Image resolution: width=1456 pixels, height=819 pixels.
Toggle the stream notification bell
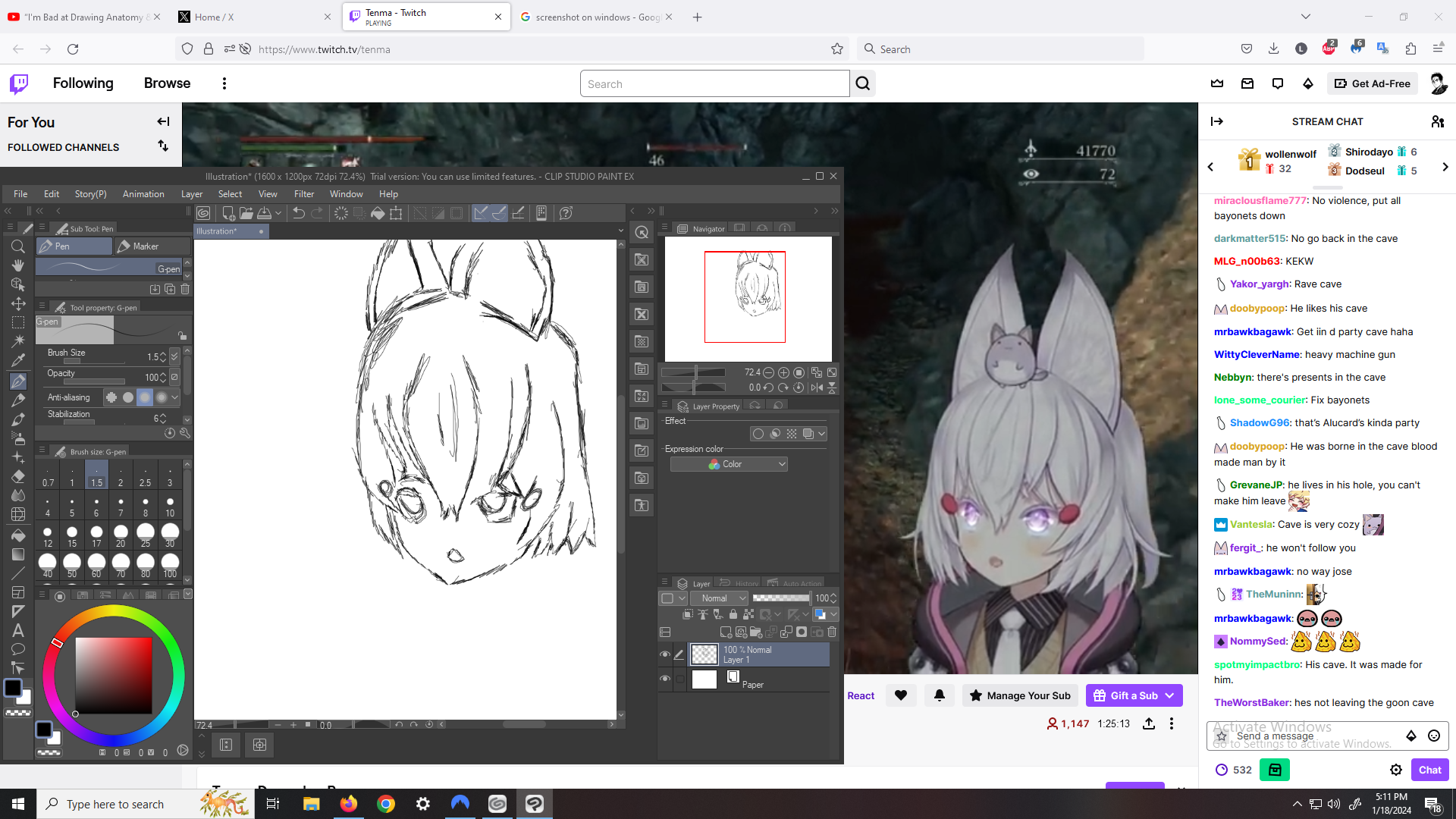[x=940, y=695]
